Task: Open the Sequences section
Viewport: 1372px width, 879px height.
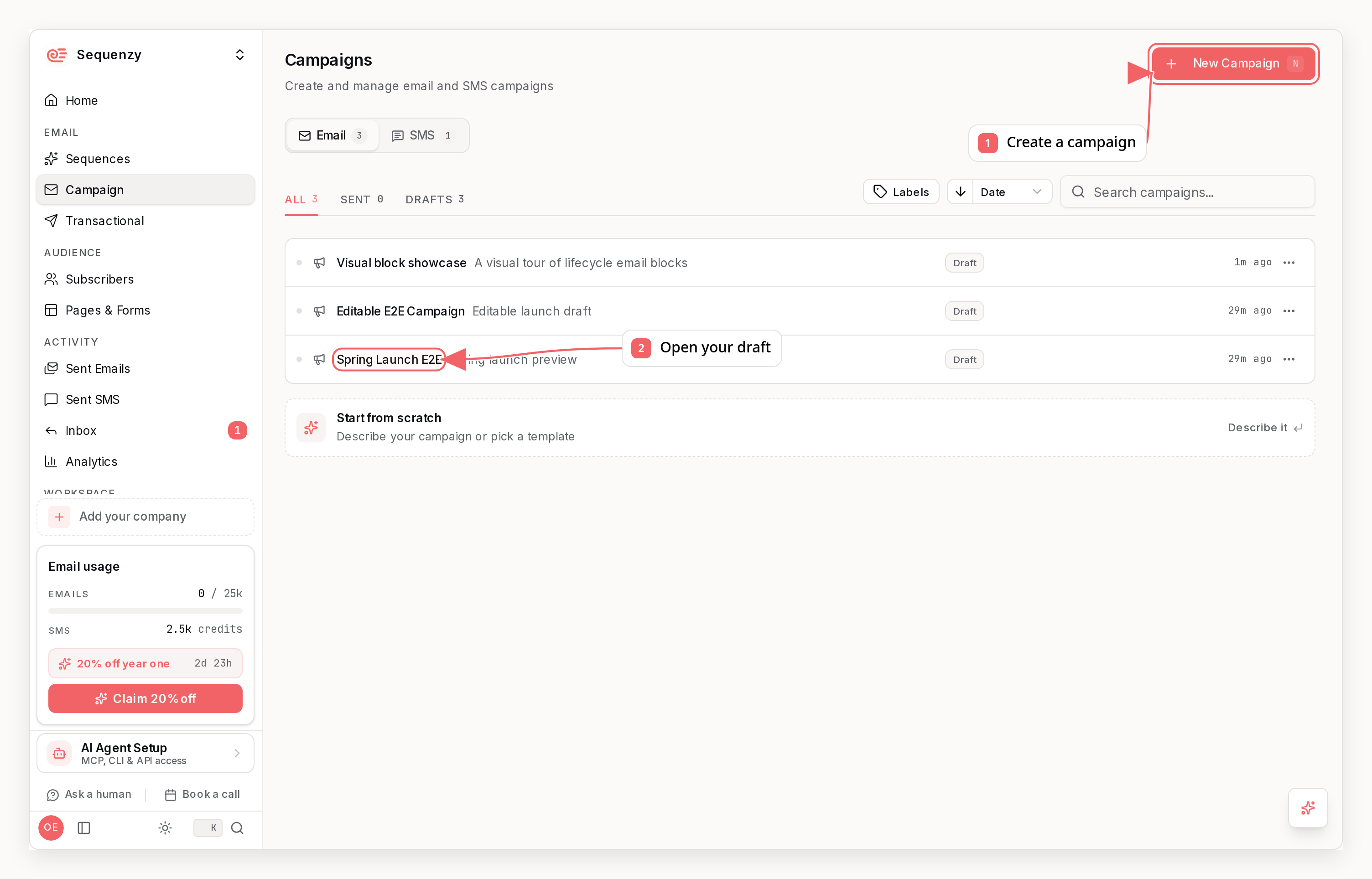Action: 145,159
